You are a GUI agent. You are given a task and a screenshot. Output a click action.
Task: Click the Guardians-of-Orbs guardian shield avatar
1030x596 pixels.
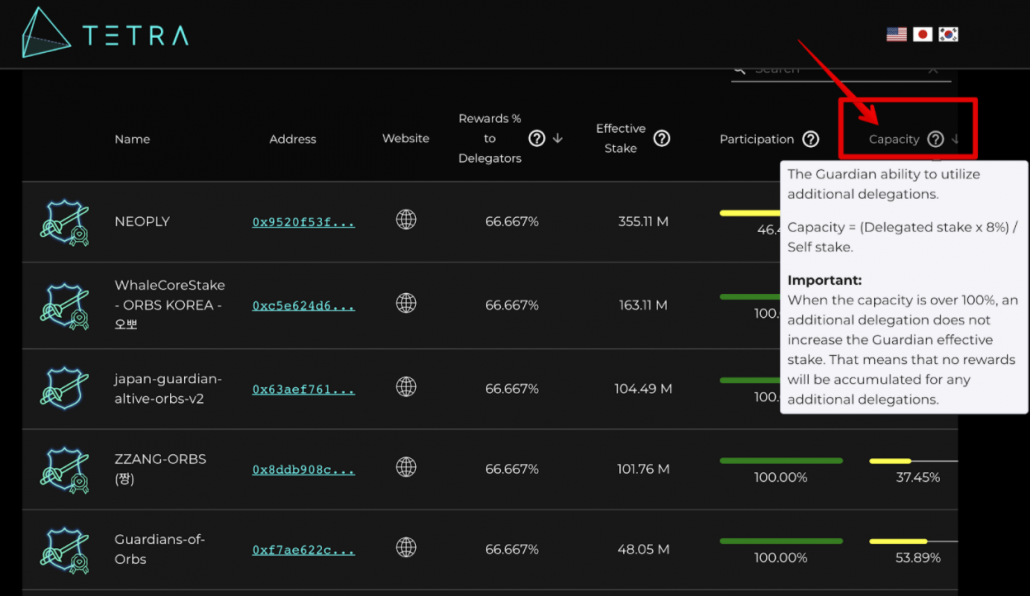(64, 550)
